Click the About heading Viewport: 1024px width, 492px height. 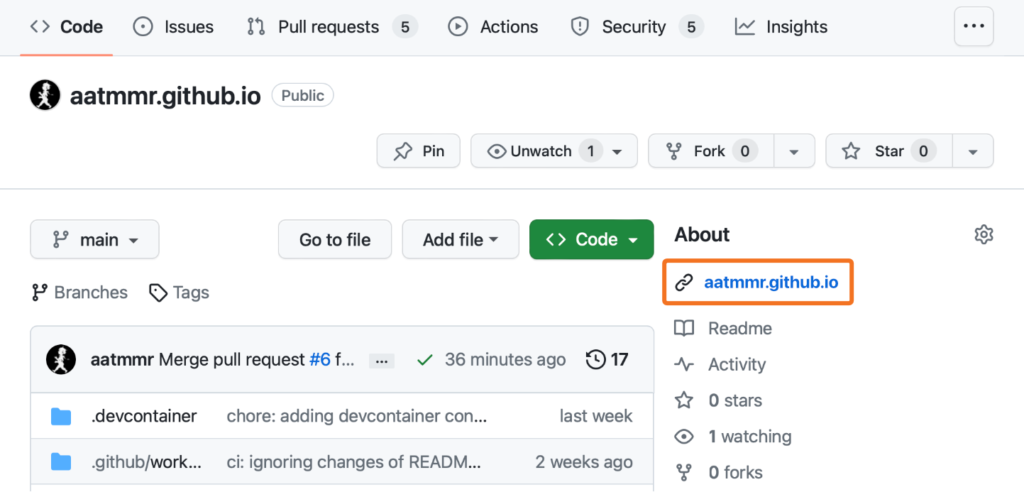point(702,234)
